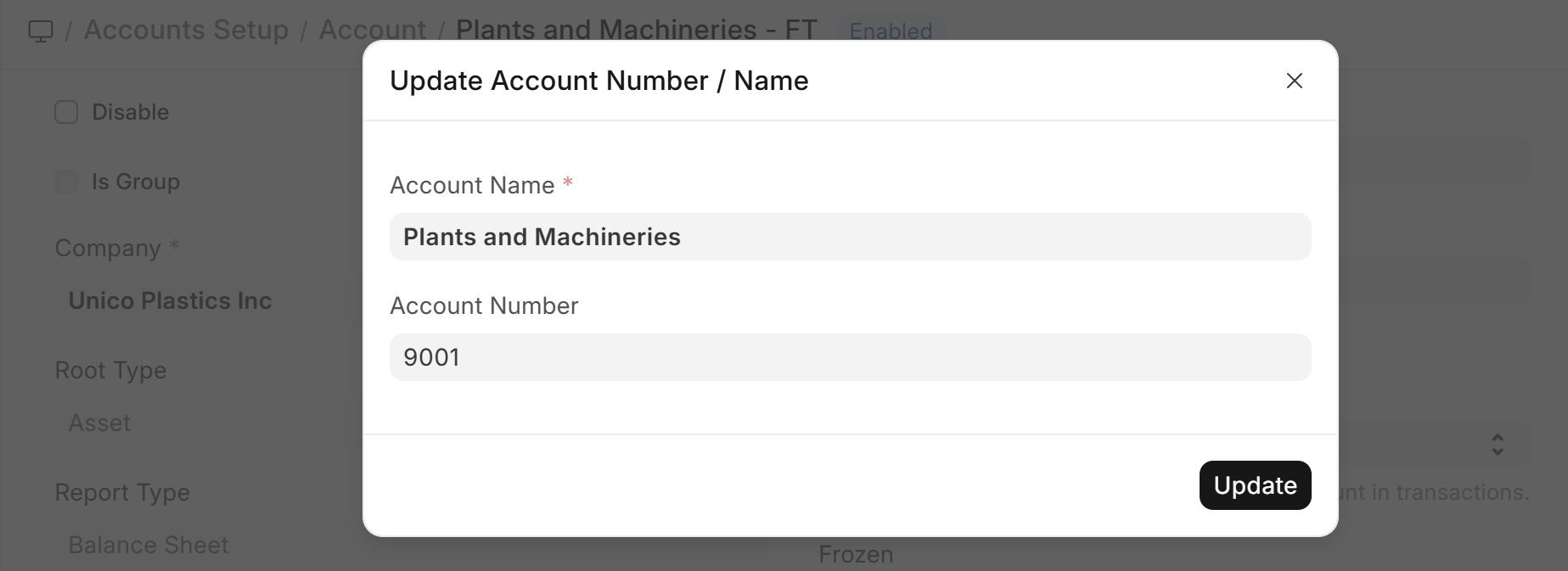Click the dialog title Update Account Number / Name
The width and height of the screenshot is (1568, 571).
599,81
